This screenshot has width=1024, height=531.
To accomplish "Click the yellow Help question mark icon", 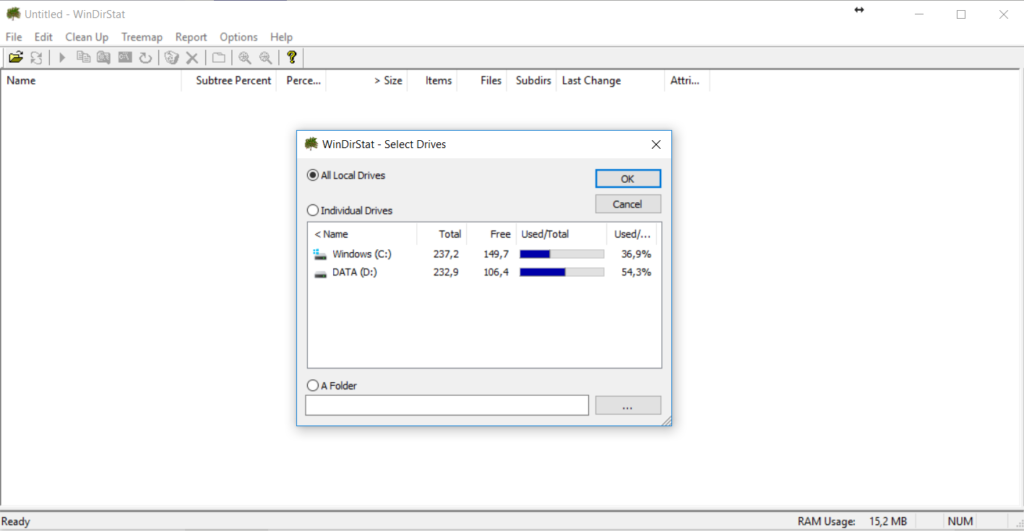I will pyautogui.click(x=292, y=57).
